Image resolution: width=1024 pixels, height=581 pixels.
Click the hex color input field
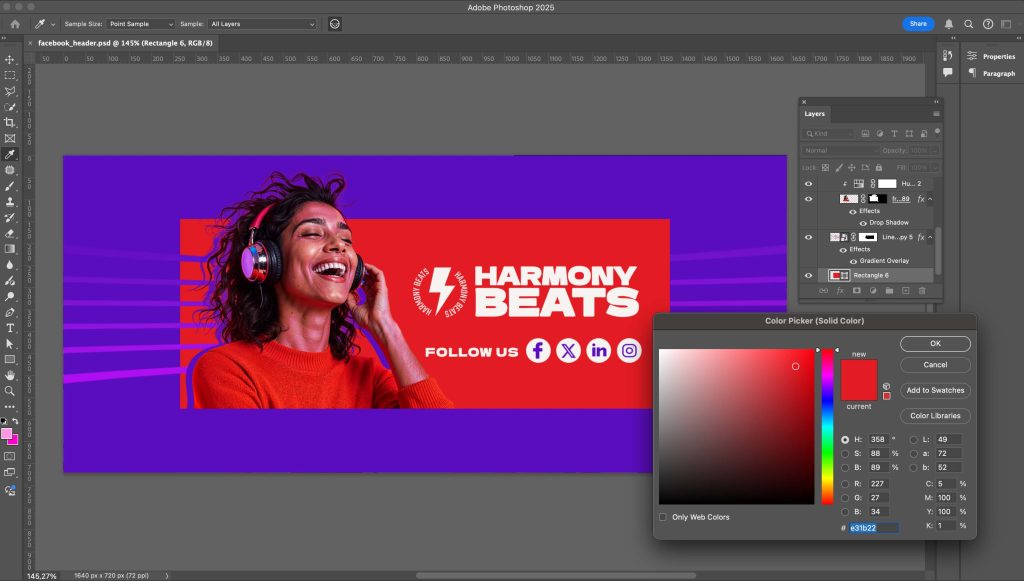pos(873,527)
